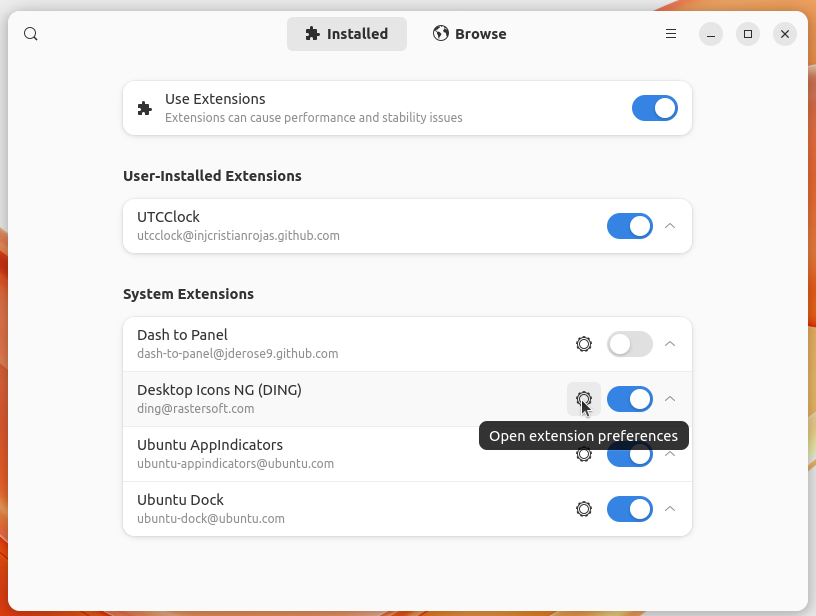
Task: Switch to the Browse tab
Action: click(469, 34)
